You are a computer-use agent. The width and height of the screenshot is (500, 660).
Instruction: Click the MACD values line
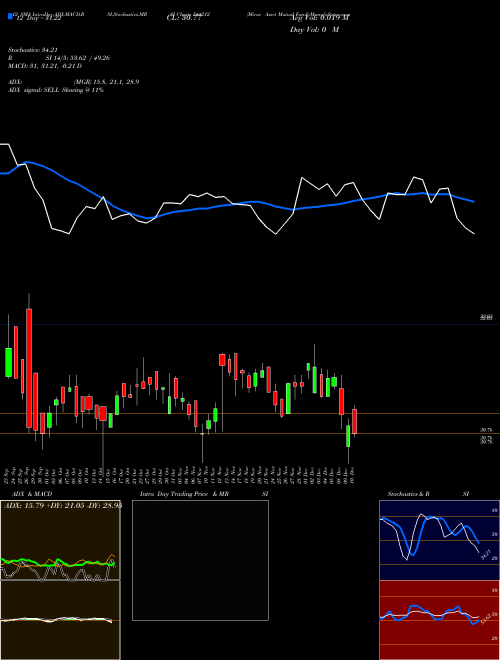click(x=45, y=66)
